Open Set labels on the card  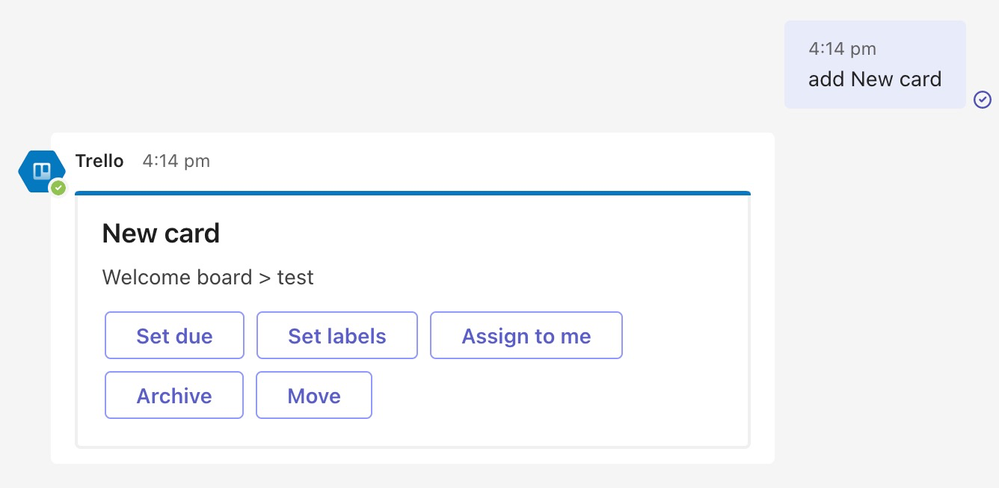[337, 336]
